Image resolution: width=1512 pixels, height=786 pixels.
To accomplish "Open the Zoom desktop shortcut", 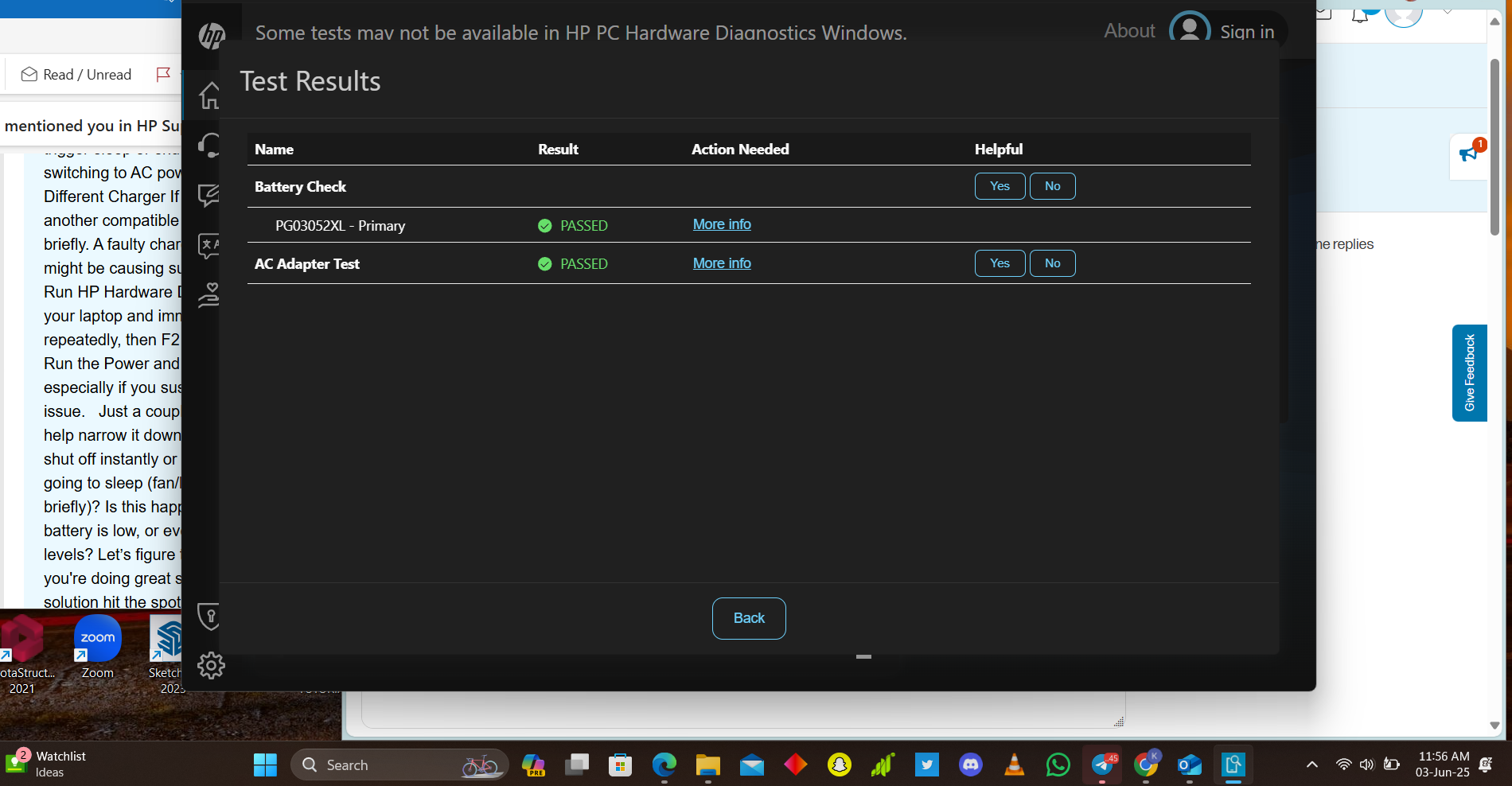I will (98, 647).
